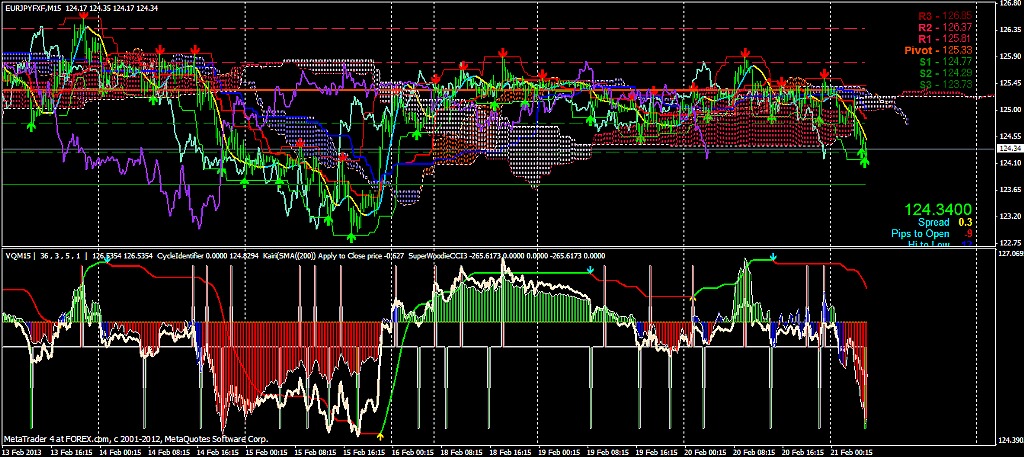Click the red down arrow at the R3 level
Viewport: 1024px width, 457px height.
[x=84, y=14]
